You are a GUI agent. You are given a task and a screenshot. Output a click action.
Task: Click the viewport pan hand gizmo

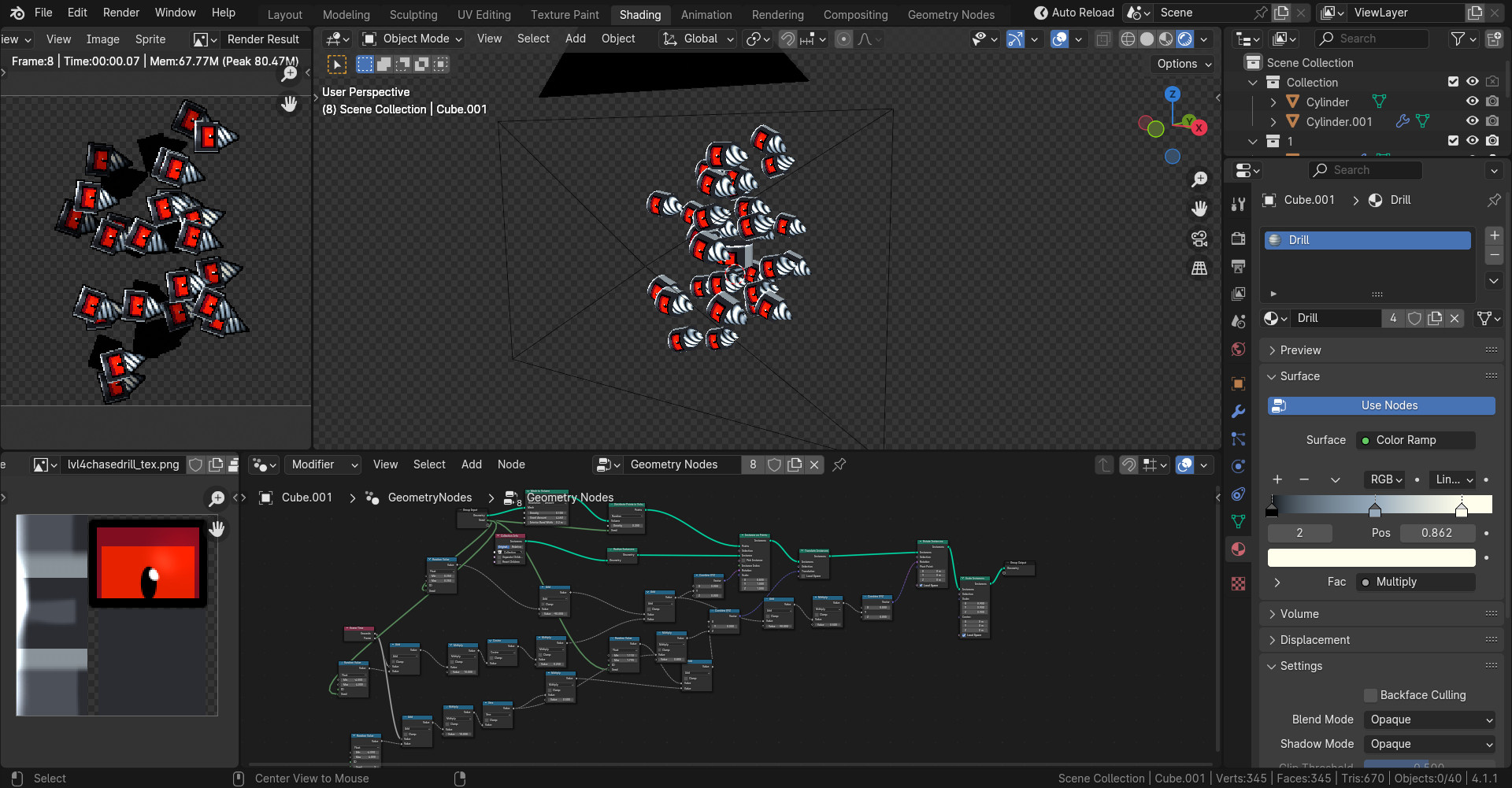[1199, 209]
